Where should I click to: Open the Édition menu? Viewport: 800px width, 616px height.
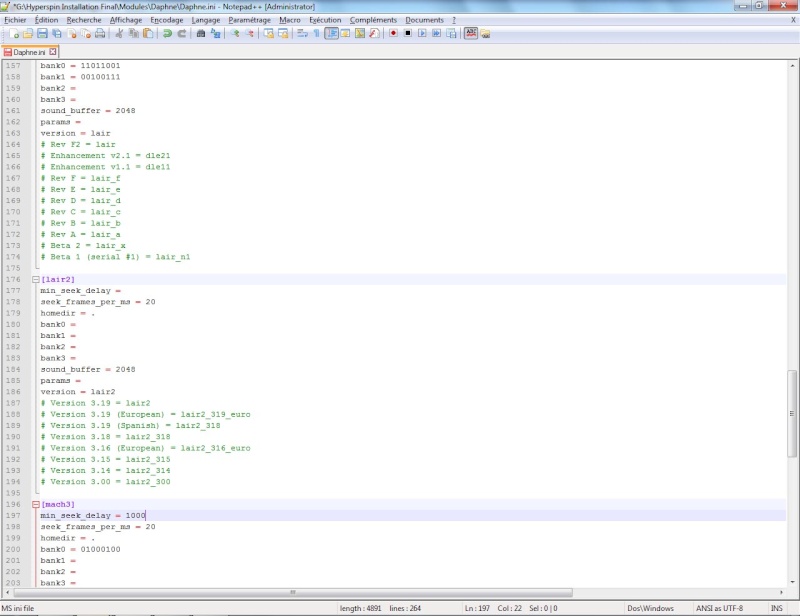click(x=46, y=20)
